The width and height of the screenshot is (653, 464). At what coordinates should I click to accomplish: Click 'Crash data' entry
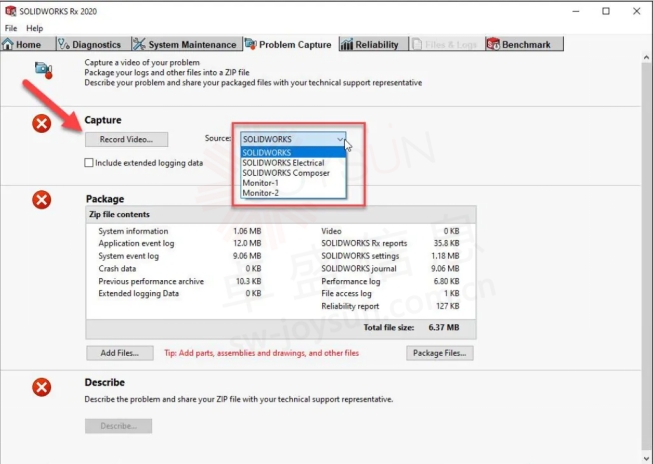click(x=117, y=269)
